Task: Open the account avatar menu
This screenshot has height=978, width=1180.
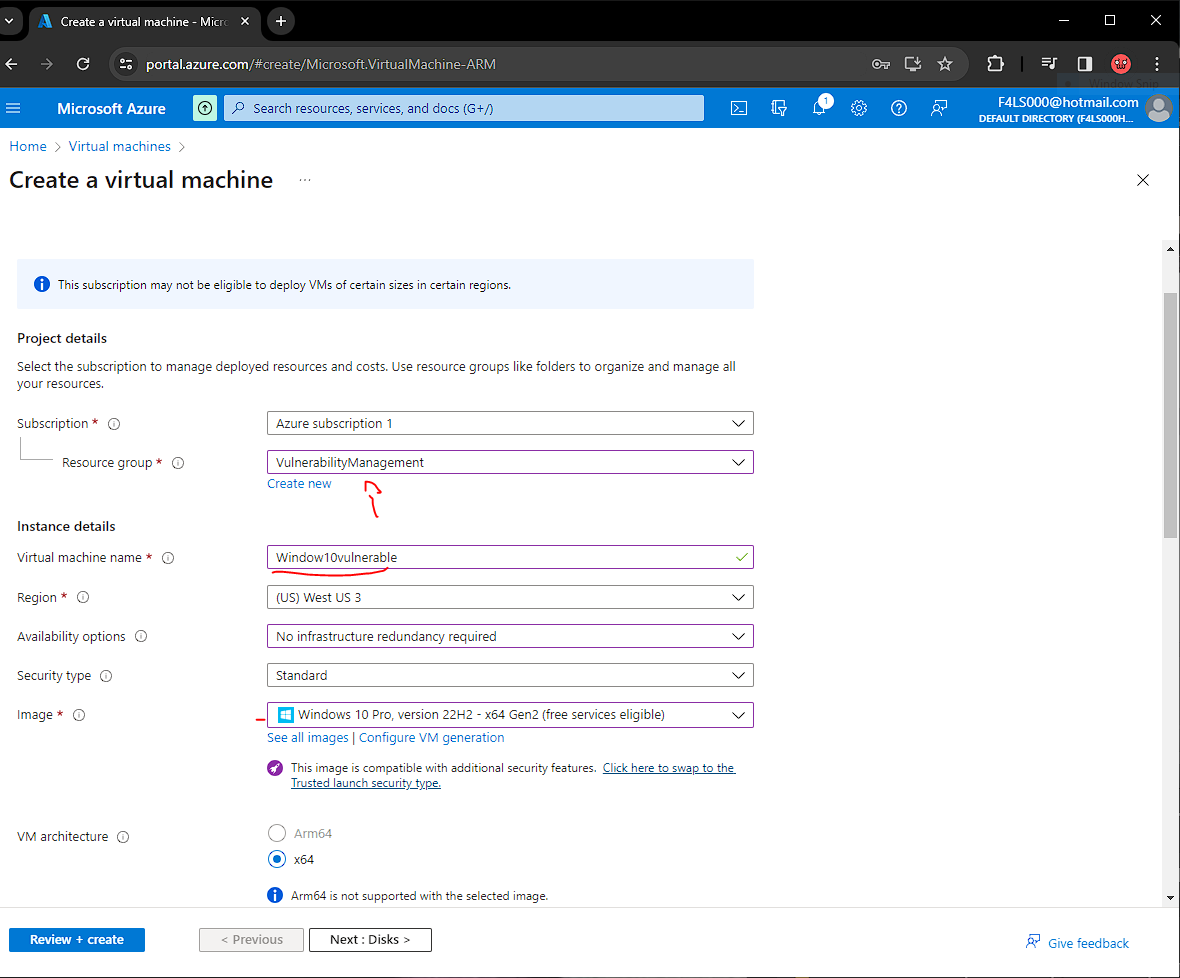Action: [1158, 108]
